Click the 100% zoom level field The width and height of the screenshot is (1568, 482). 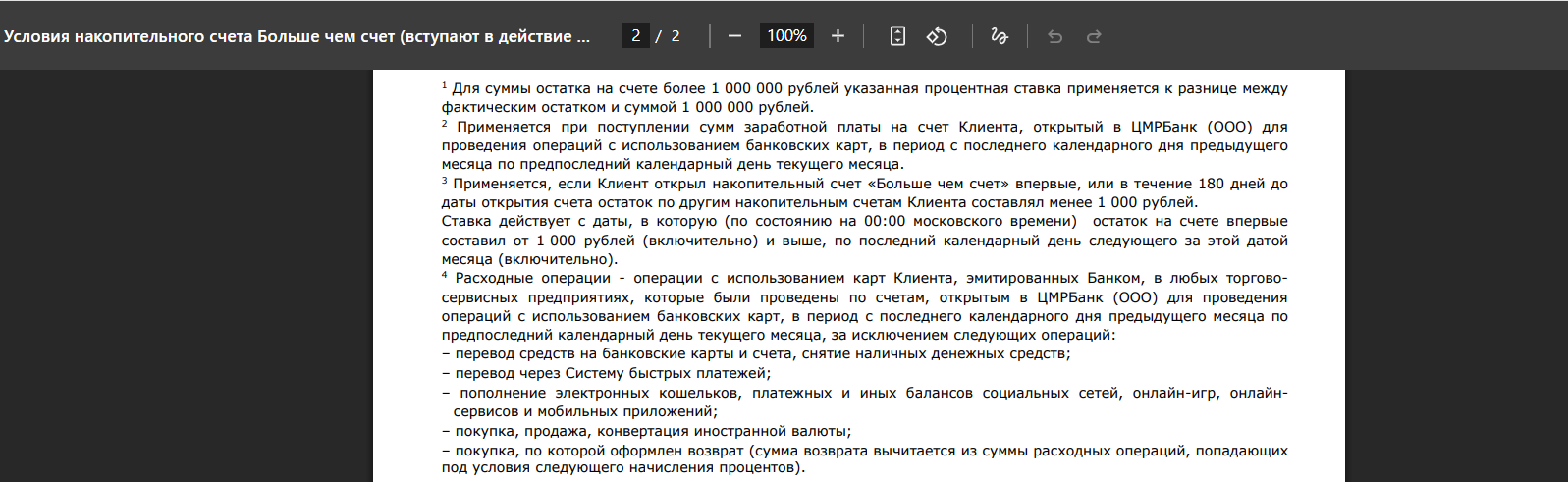click(786, 36)
